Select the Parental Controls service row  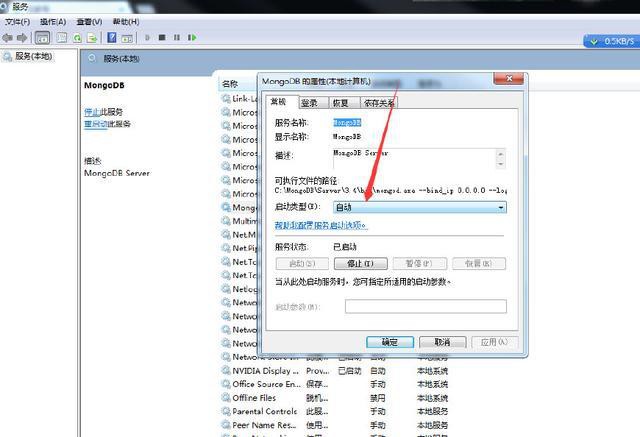pyautogui.click(x=335, y=411)
